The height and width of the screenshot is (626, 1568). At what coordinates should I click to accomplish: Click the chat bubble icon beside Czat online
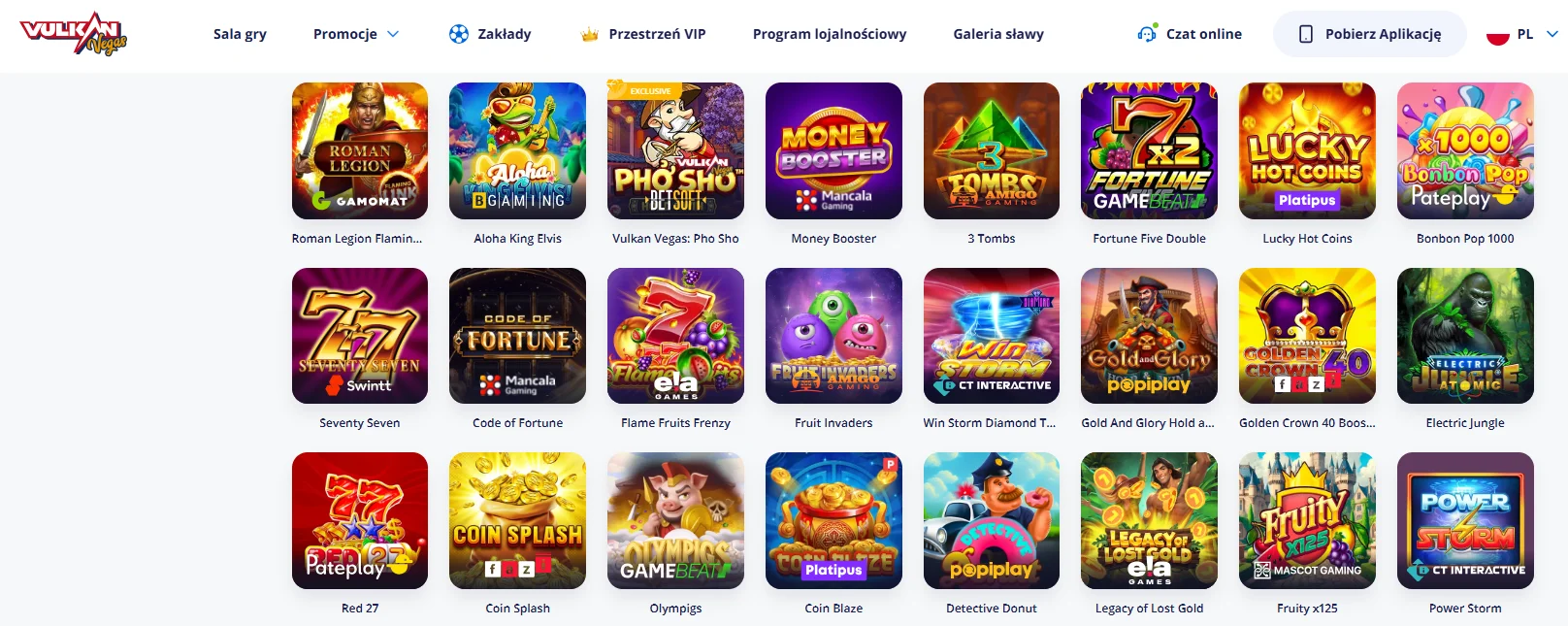tap(1147, 33)
